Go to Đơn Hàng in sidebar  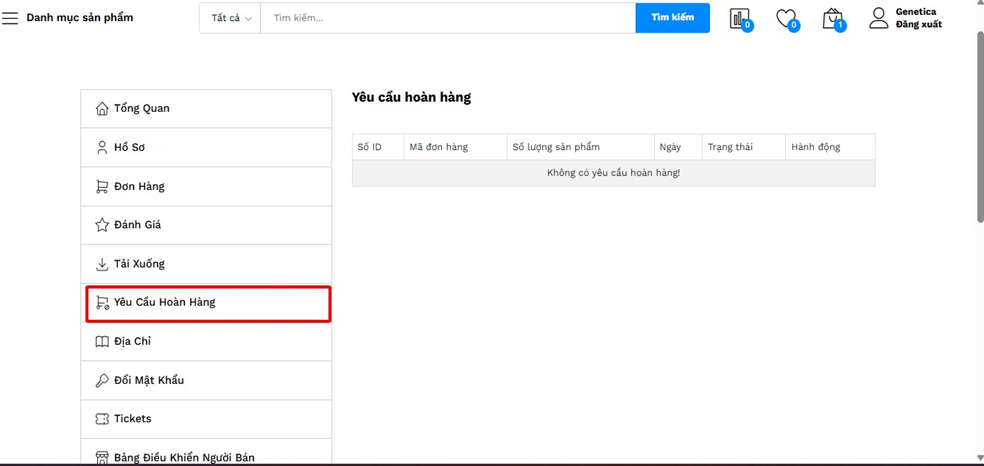[x=139, y=187]
